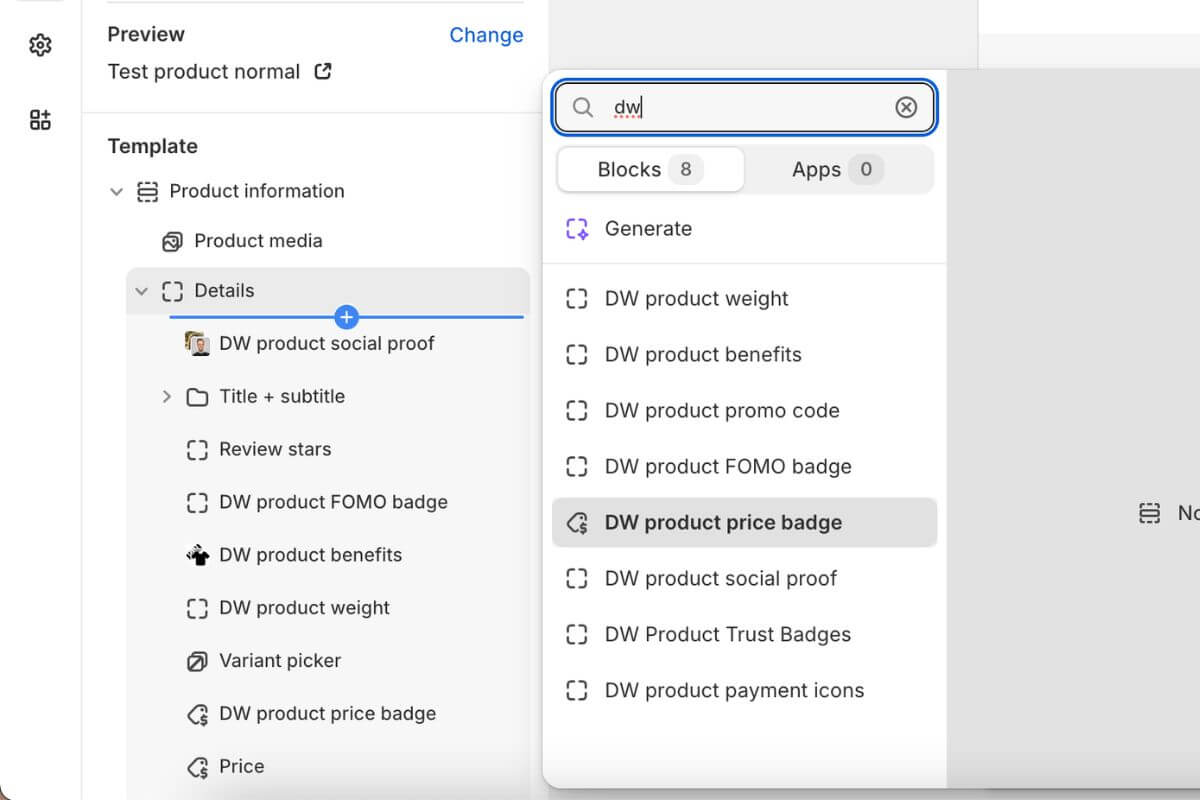Viewport: 1200px width, 800px height.
Task: Collapse the Product information section
Action: point(117,191)
